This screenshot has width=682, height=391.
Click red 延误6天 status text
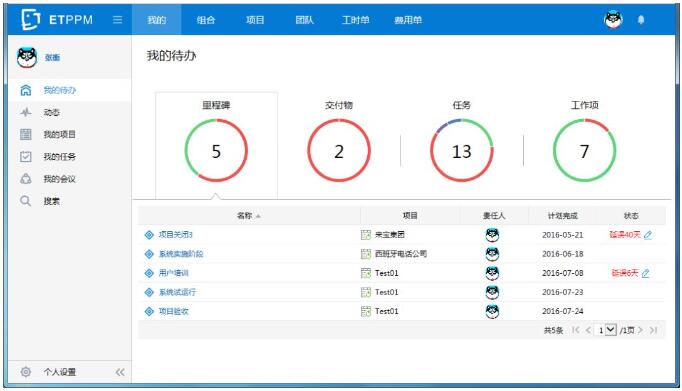[625, 273]
